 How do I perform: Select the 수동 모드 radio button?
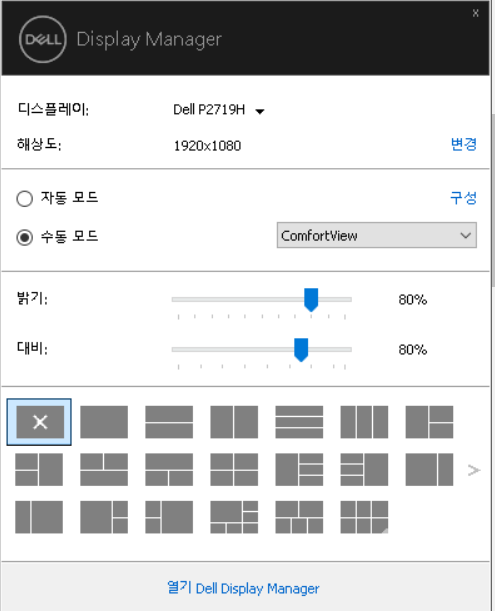click(x=25, y=237)
